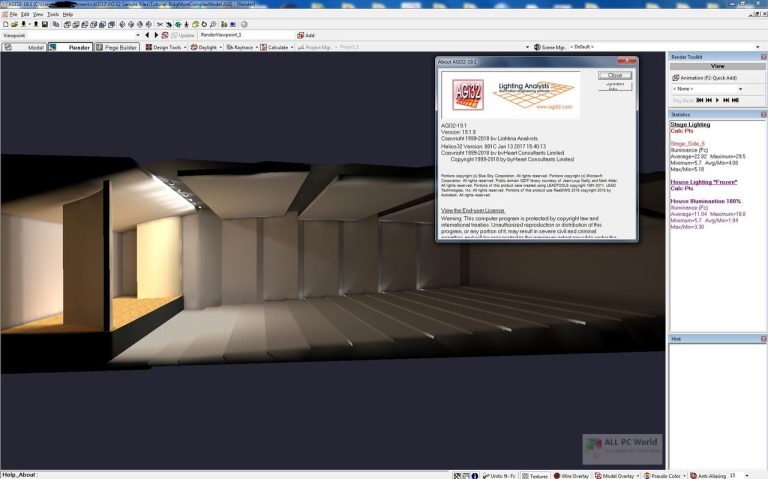Viewport: 768px width, 479px height.
Task: Open the View menu
Action: click(x=38, y=14)
